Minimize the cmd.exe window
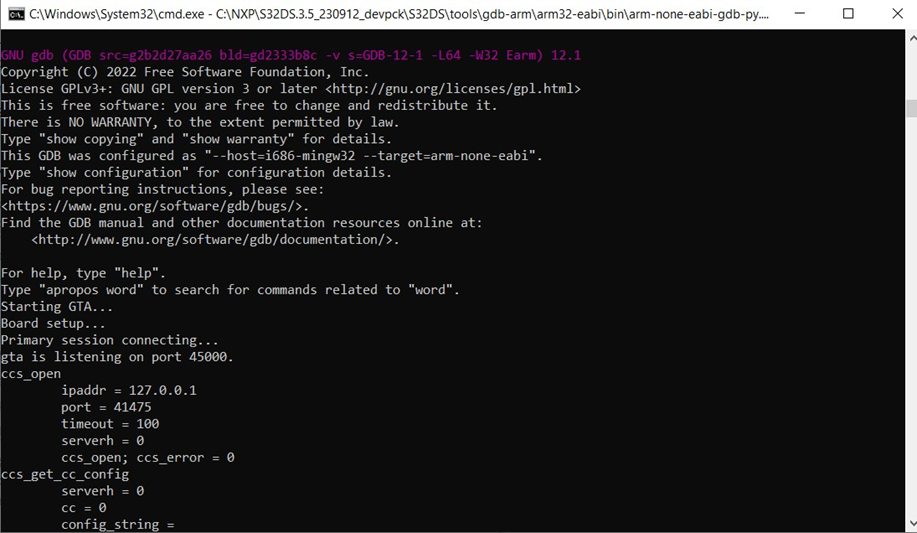 click(x=802, y=14)
